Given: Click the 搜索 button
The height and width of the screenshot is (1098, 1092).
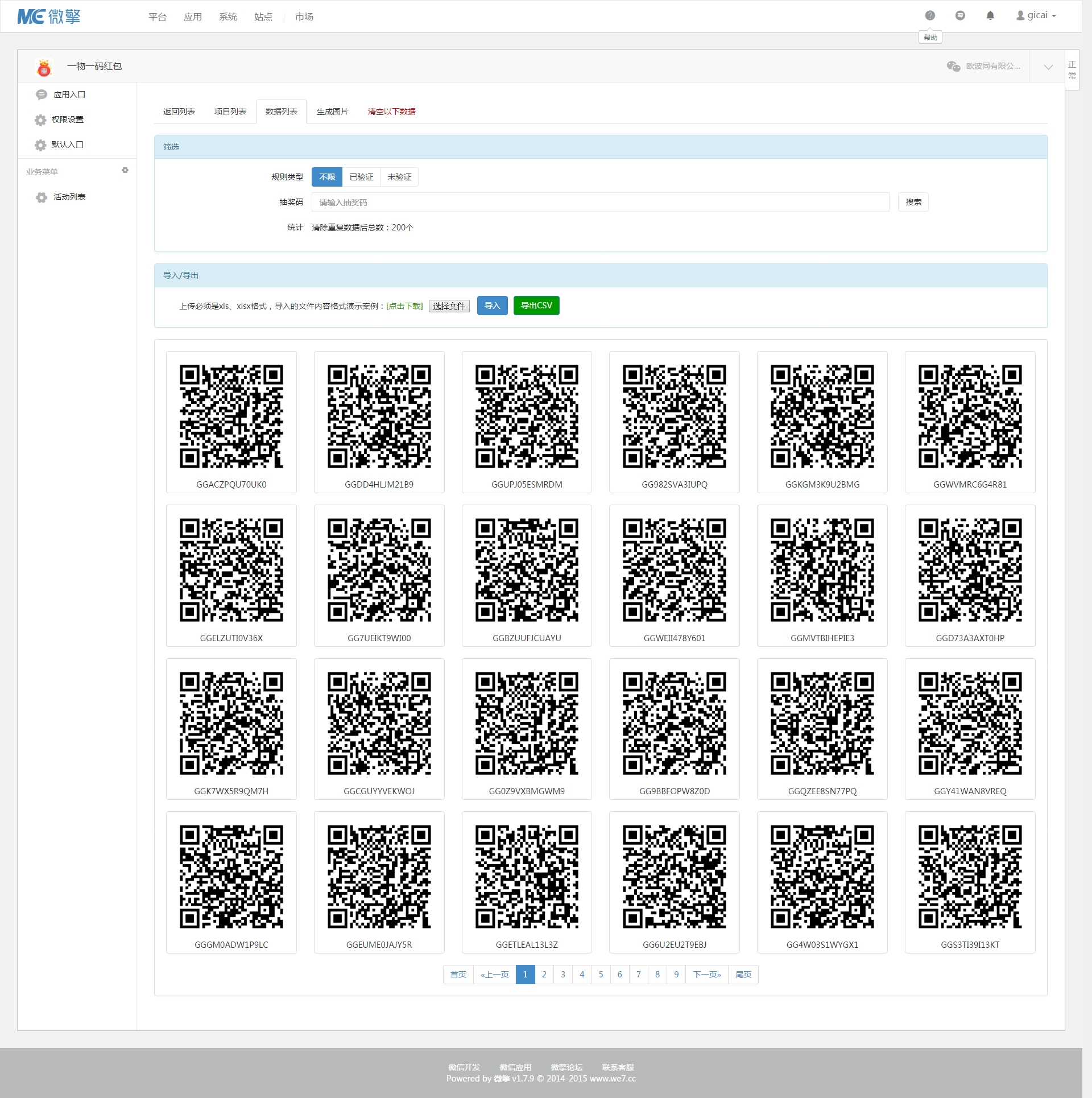Looking at the screenshot, I should [913, 202].
